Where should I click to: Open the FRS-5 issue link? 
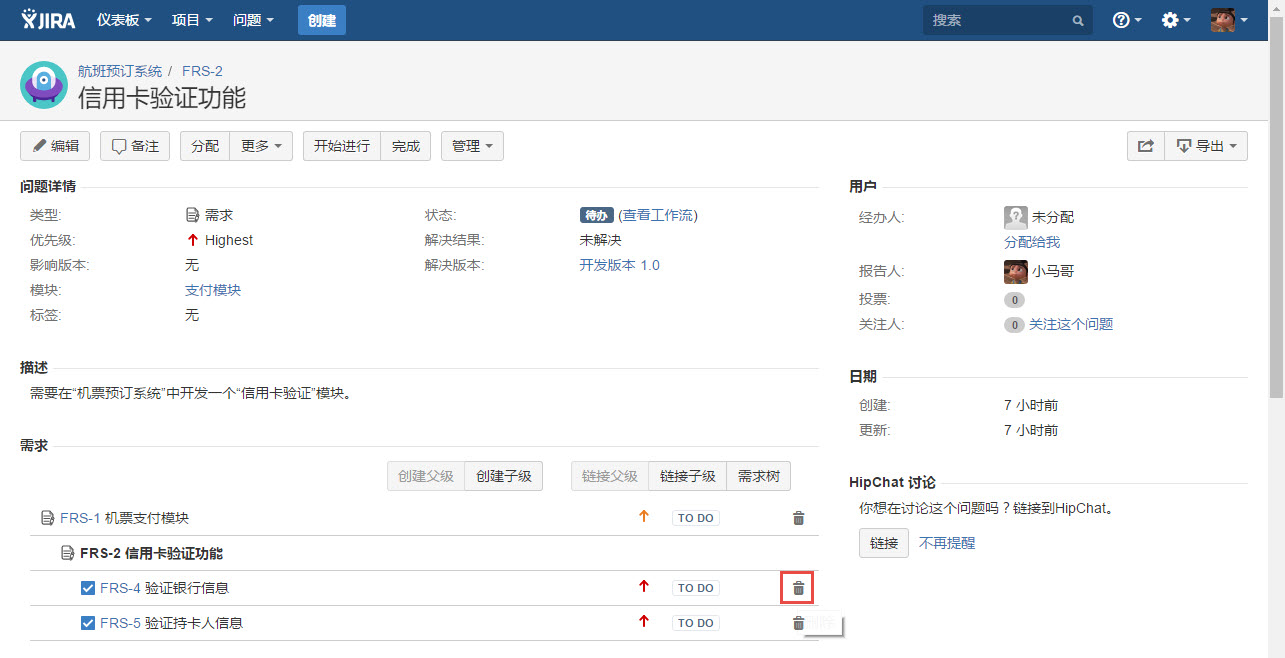coord(120,623)
